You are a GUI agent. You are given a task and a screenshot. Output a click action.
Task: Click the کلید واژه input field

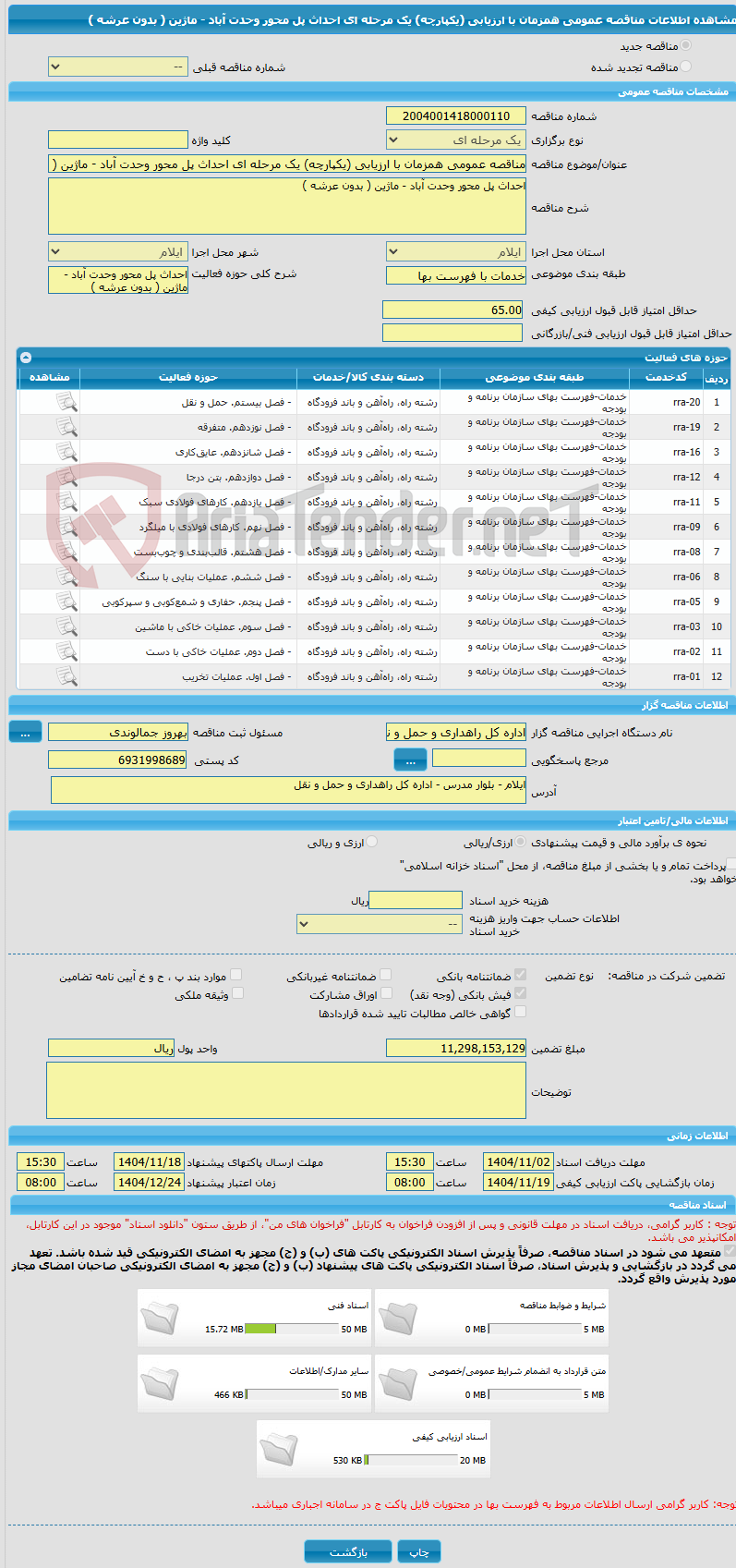(x=117, y=140)
